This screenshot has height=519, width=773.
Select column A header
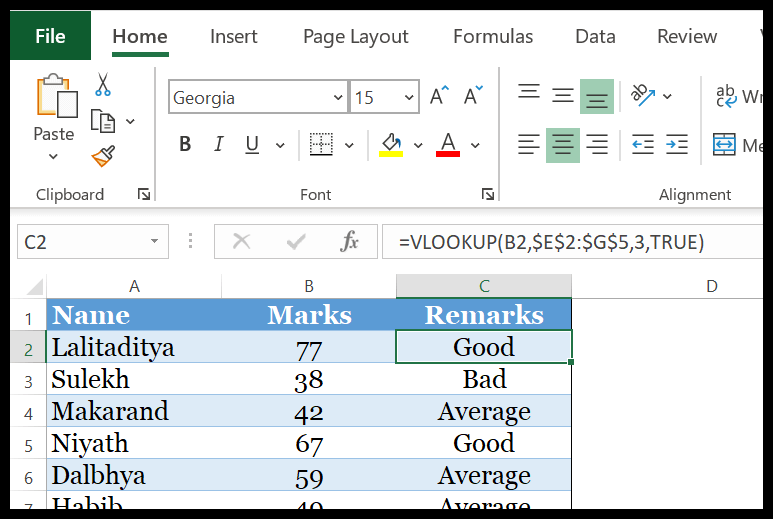134,286
